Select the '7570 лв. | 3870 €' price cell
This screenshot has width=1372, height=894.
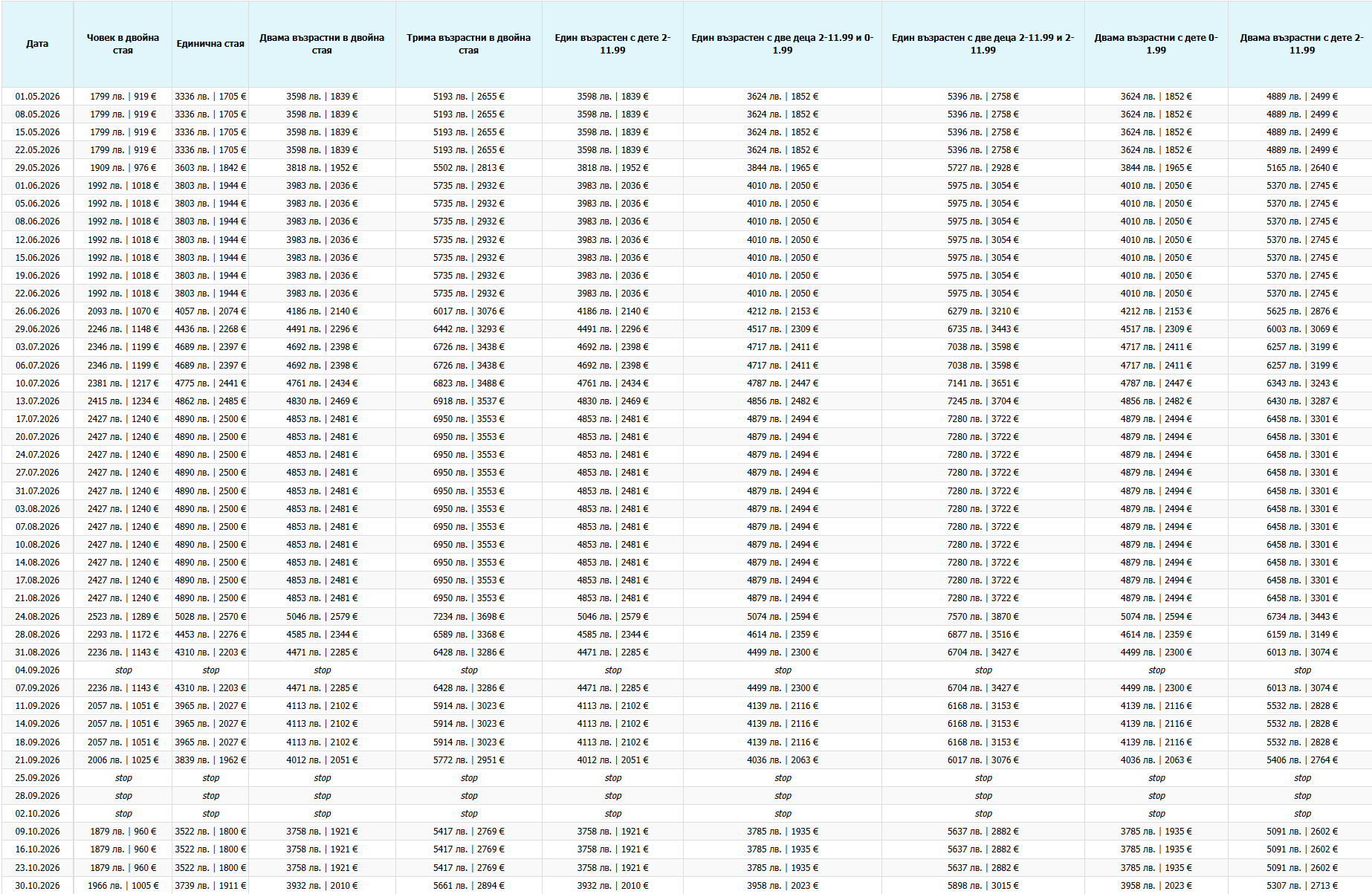[x=983, y=617]
